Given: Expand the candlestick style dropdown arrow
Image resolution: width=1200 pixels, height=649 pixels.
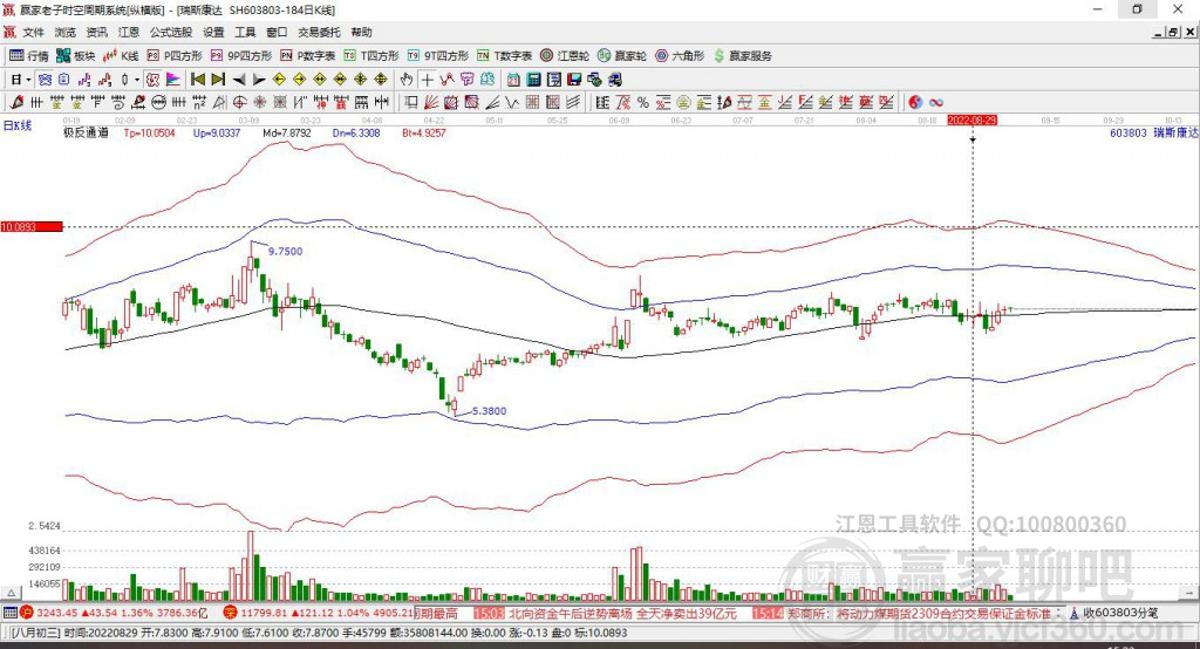Looking at the screenshot, I should point(137,79).
